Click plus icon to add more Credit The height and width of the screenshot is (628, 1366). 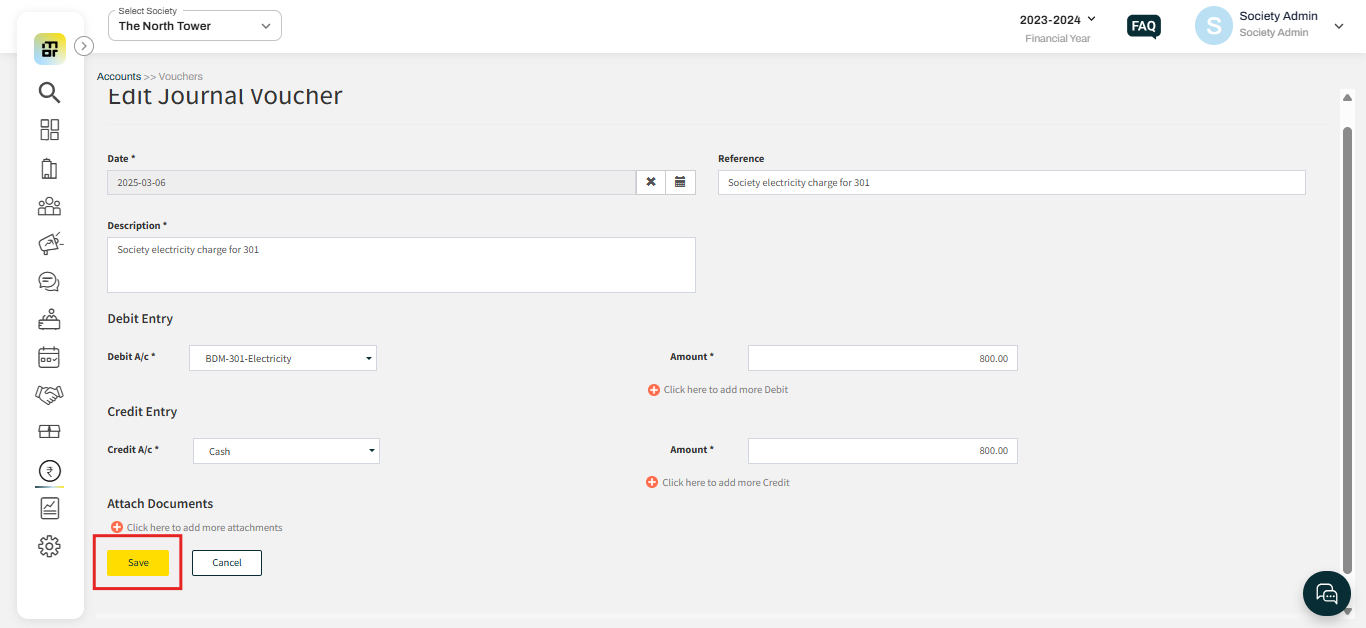point(652,482)
